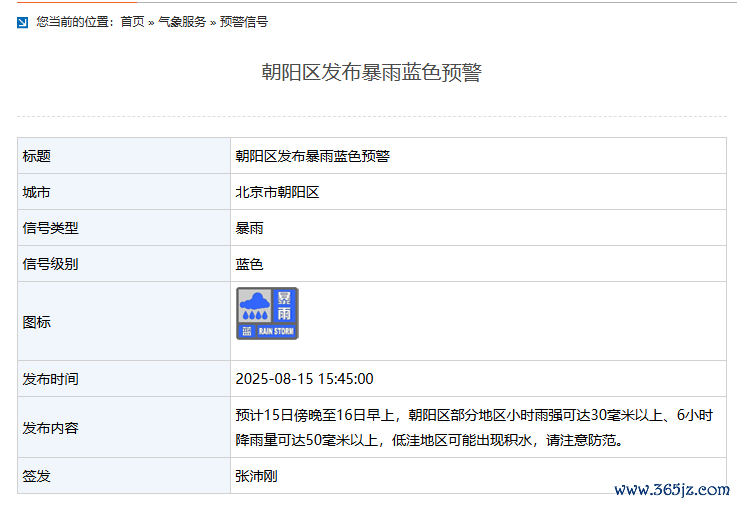Image resolution: width=737 pixels, height=505 pixels.
Task: Click the warning text starting 预计15日傍晚
Action: point(474,427)
